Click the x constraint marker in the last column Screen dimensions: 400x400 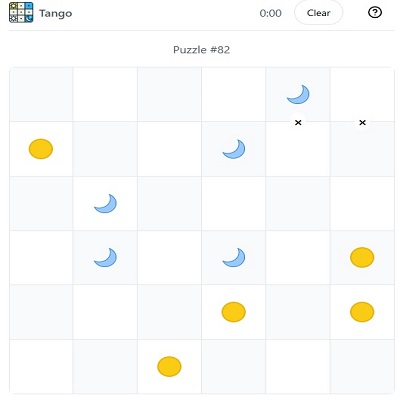[362, 122]
